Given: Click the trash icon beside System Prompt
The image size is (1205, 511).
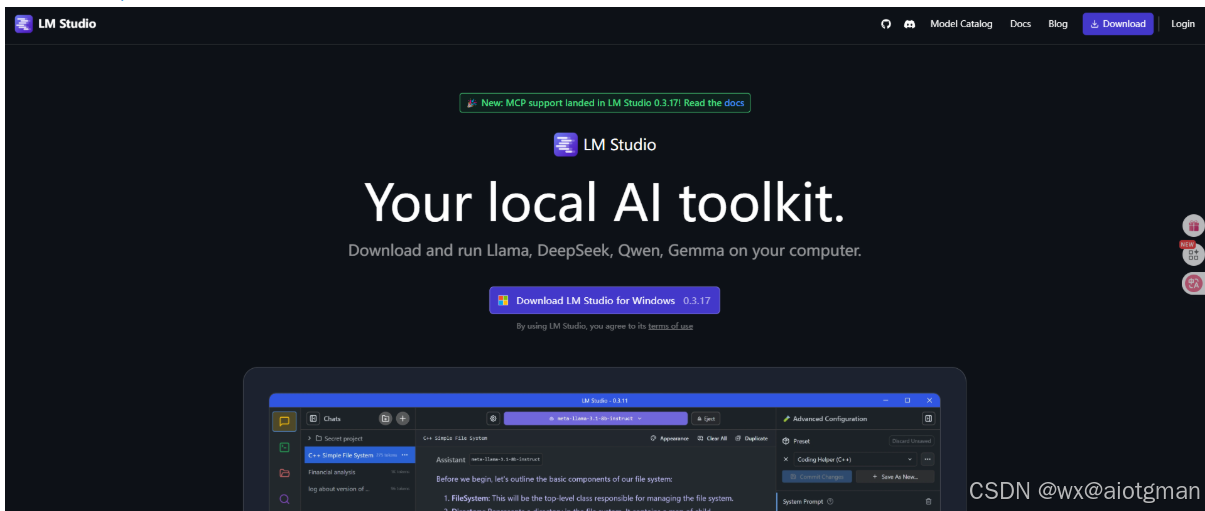Looking at the screenshot, I should 928,501.
